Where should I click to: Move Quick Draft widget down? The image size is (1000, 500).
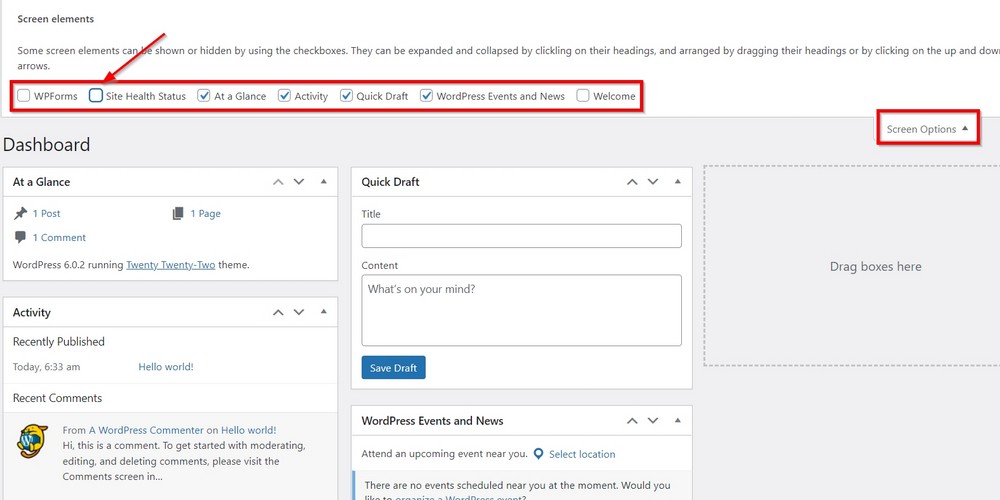652,182
